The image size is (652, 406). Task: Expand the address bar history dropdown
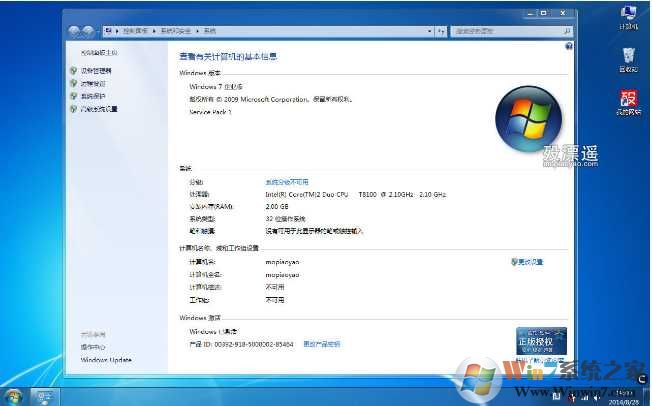coord(430,31)
